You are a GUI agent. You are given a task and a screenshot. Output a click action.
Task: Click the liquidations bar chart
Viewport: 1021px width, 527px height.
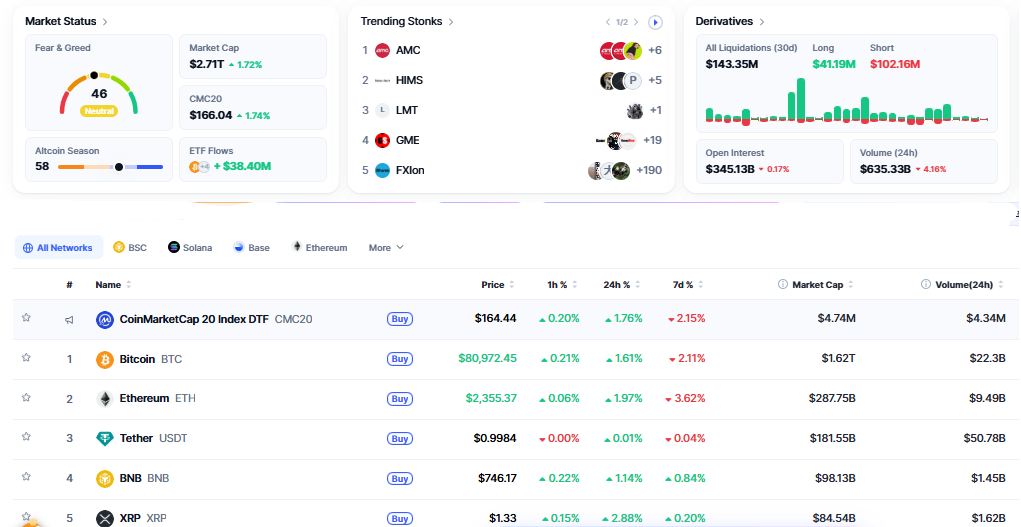pyautogui.click(x=846, y=102)
